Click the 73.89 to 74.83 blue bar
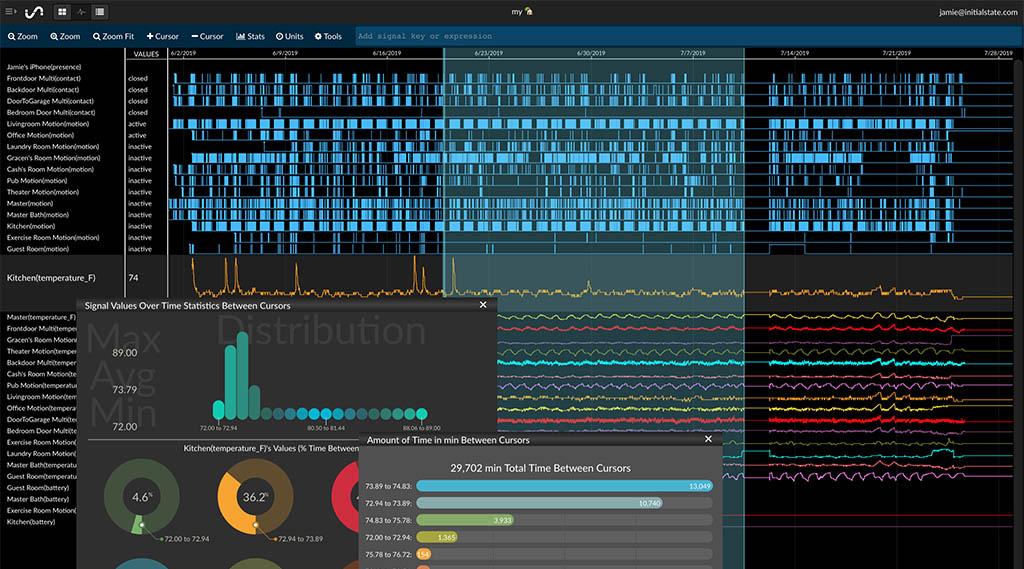The width and height of the screenshot is (1024, 569). click(x=563, y=486)
